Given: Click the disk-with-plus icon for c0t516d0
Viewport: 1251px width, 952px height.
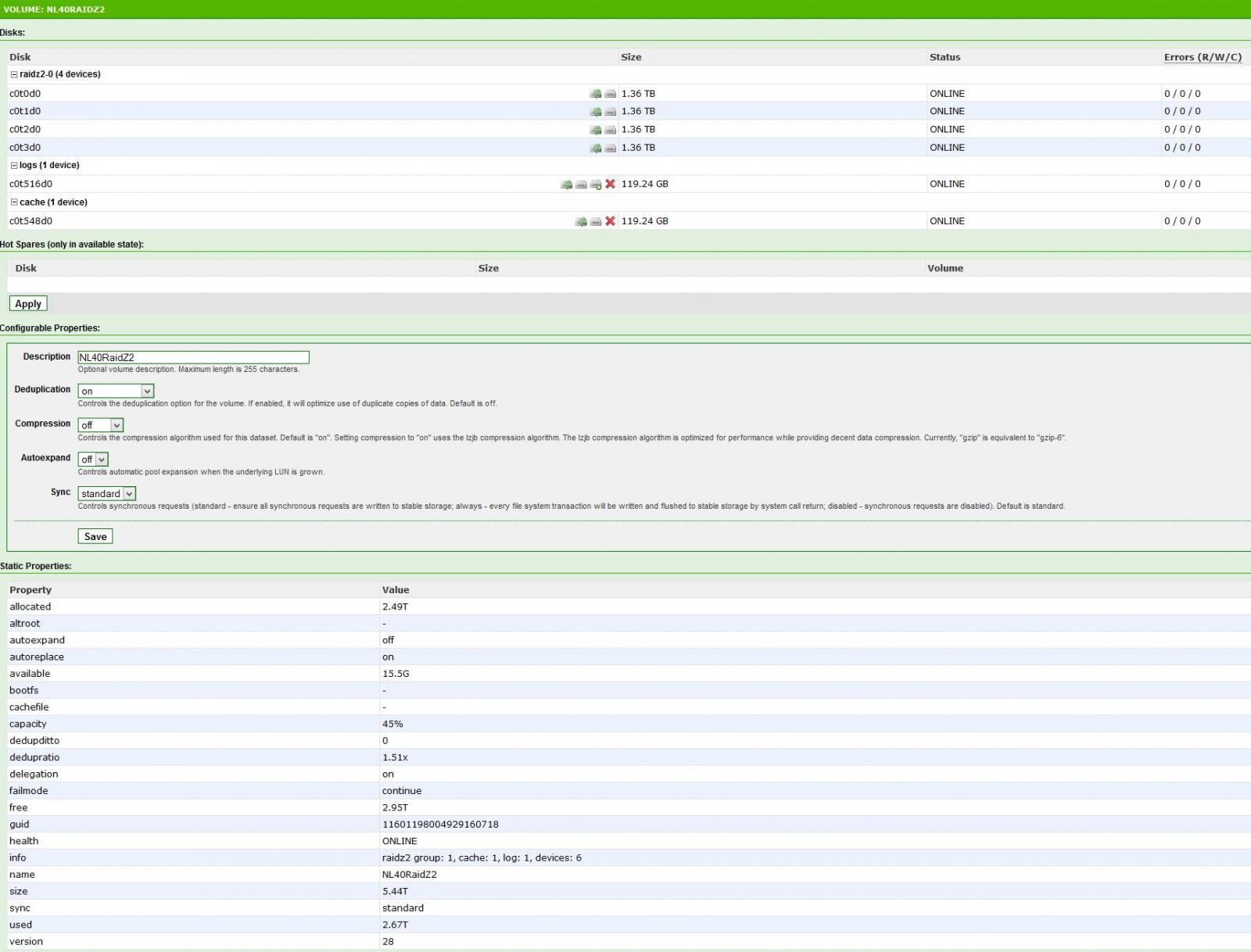Looking at the screenshot, I should 596,184.
